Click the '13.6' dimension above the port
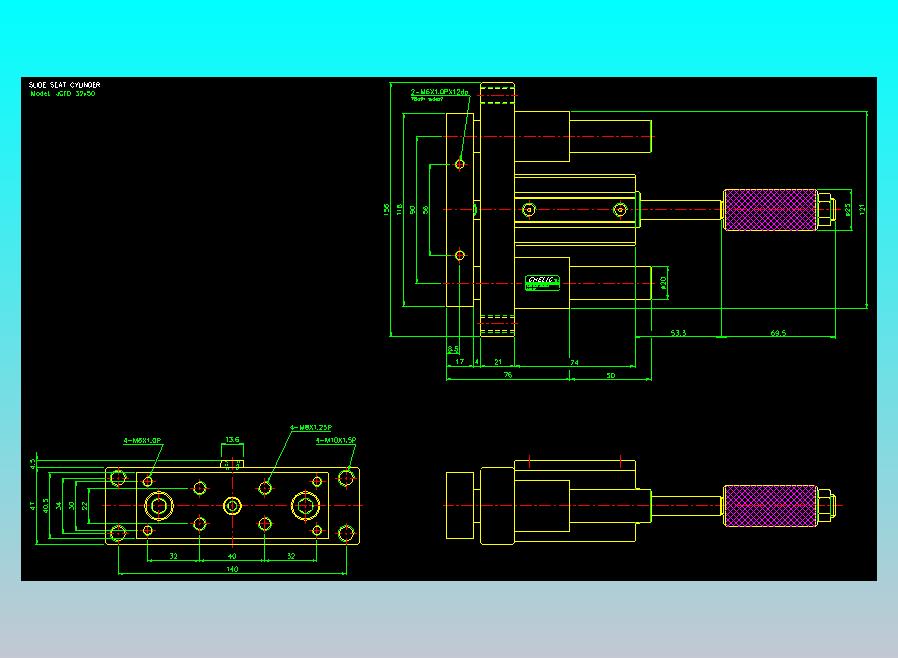898x658 pixels. click(232, 440)
